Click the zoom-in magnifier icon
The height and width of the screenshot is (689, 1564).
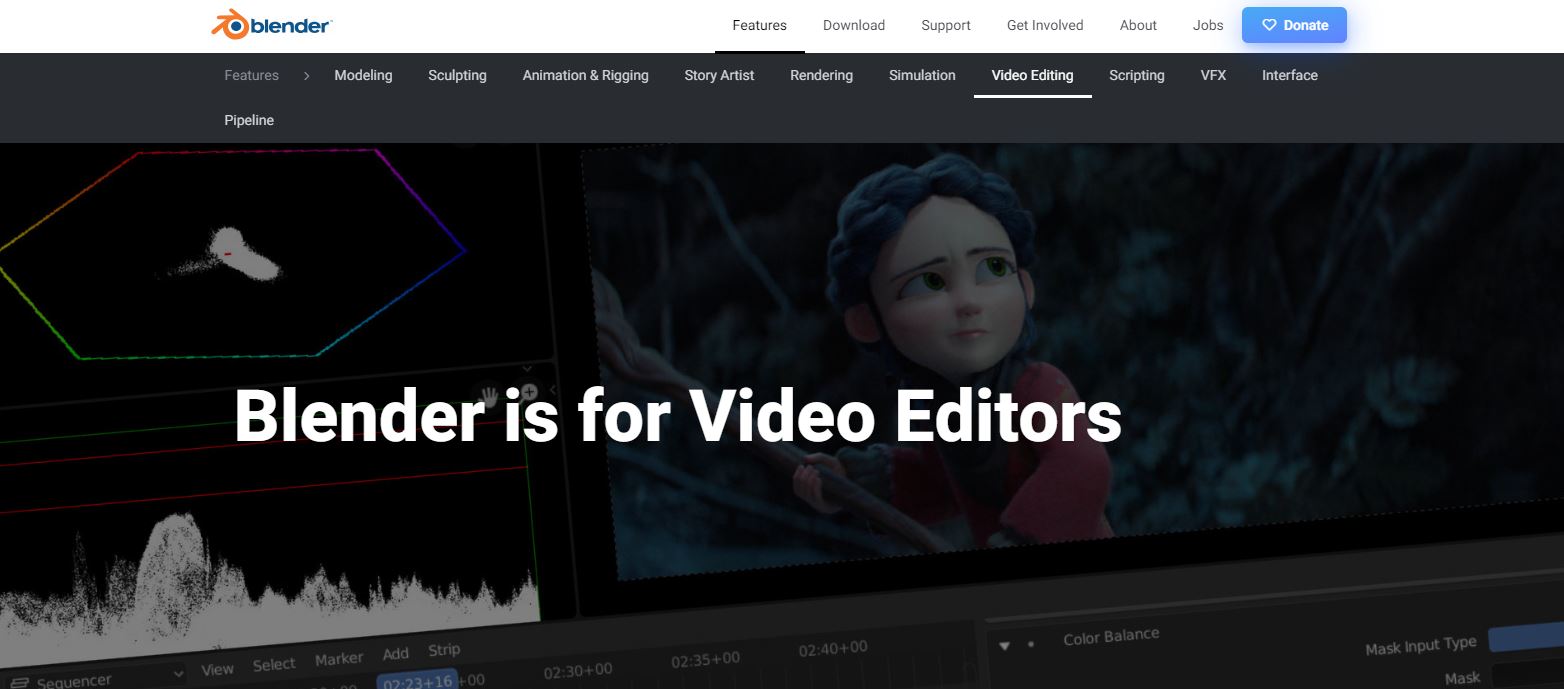tap(529, 391)
